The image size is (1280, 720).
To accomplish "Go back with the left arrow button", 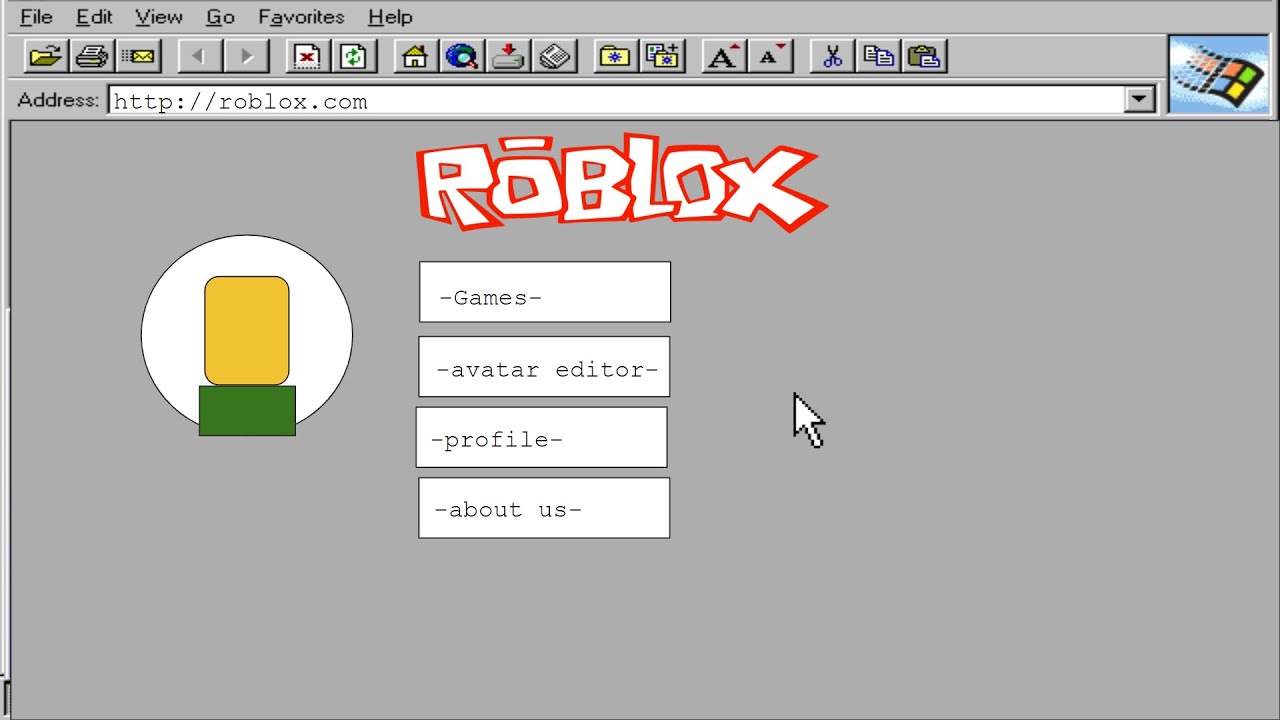I will point(199,56).
